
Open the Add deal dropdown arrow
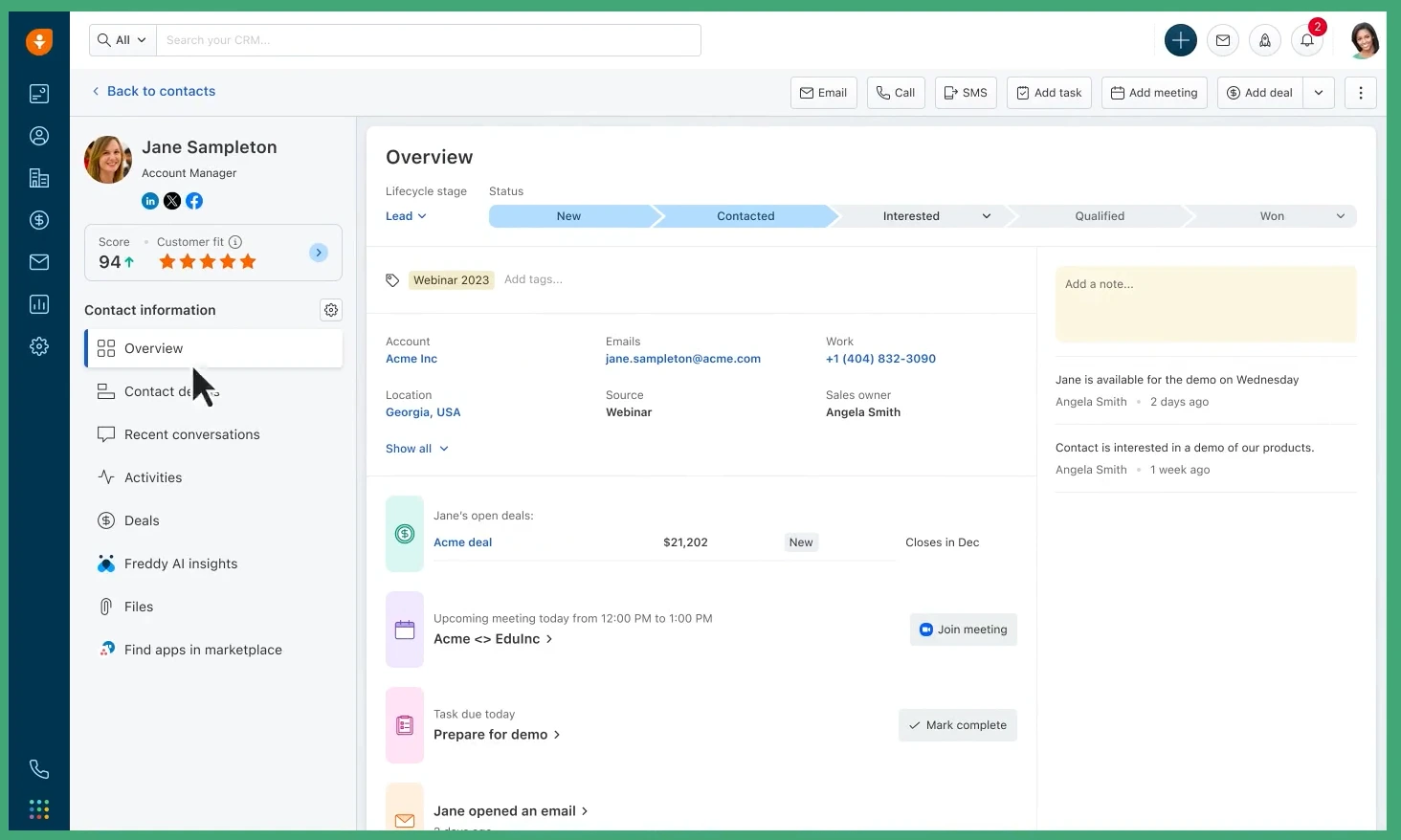pyautogui.click(x=1319, y=93)
